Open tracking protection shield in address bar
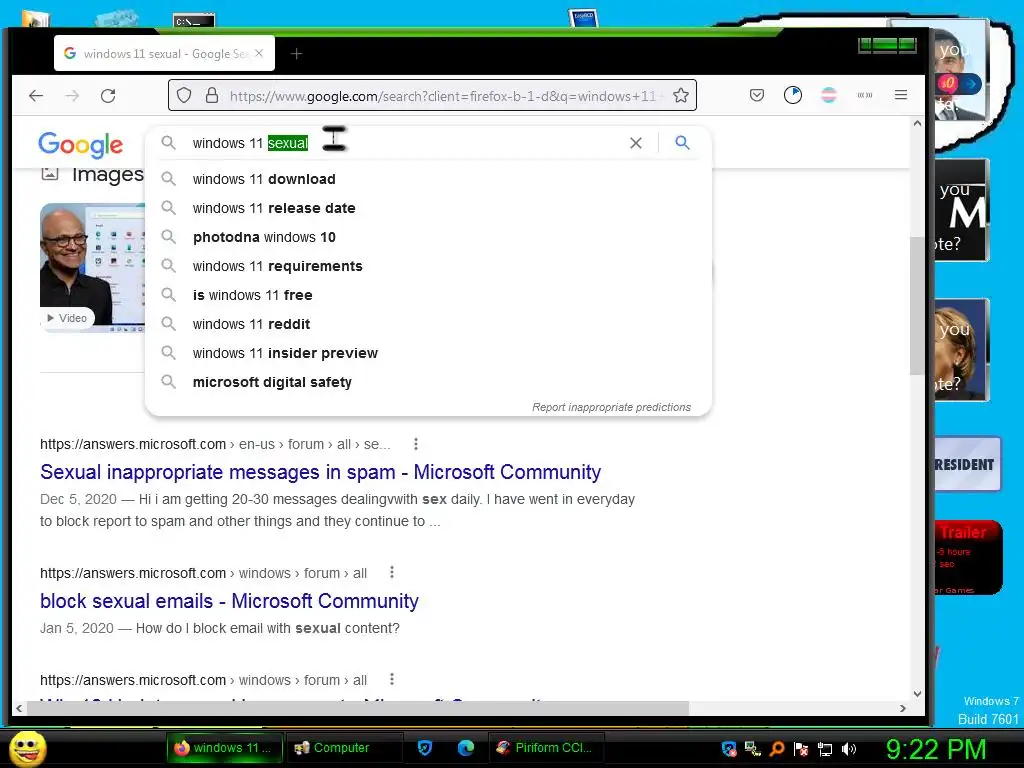 184,95
